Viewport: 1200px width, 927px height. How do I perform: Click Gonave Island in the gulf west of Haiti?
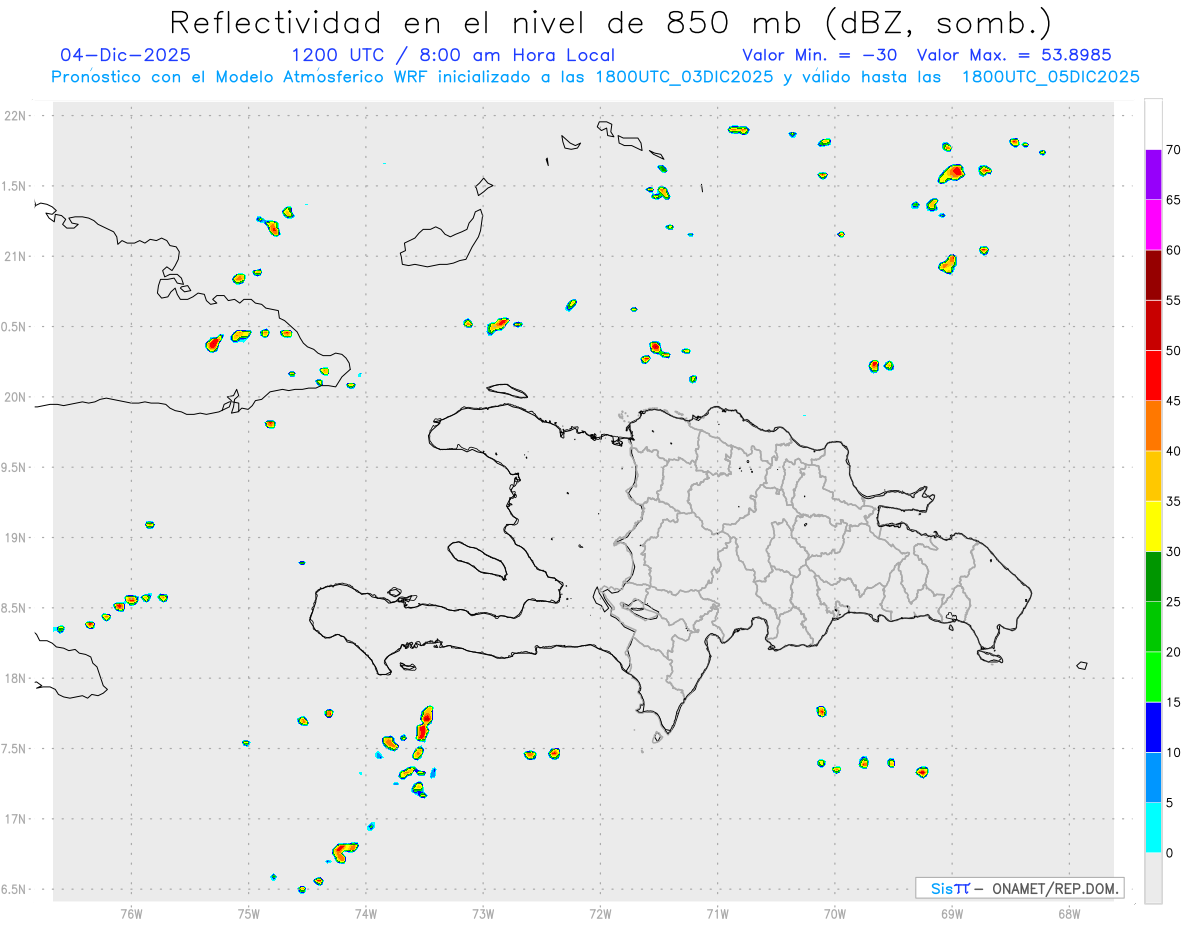pyautogui.click(x=476, y=560)
